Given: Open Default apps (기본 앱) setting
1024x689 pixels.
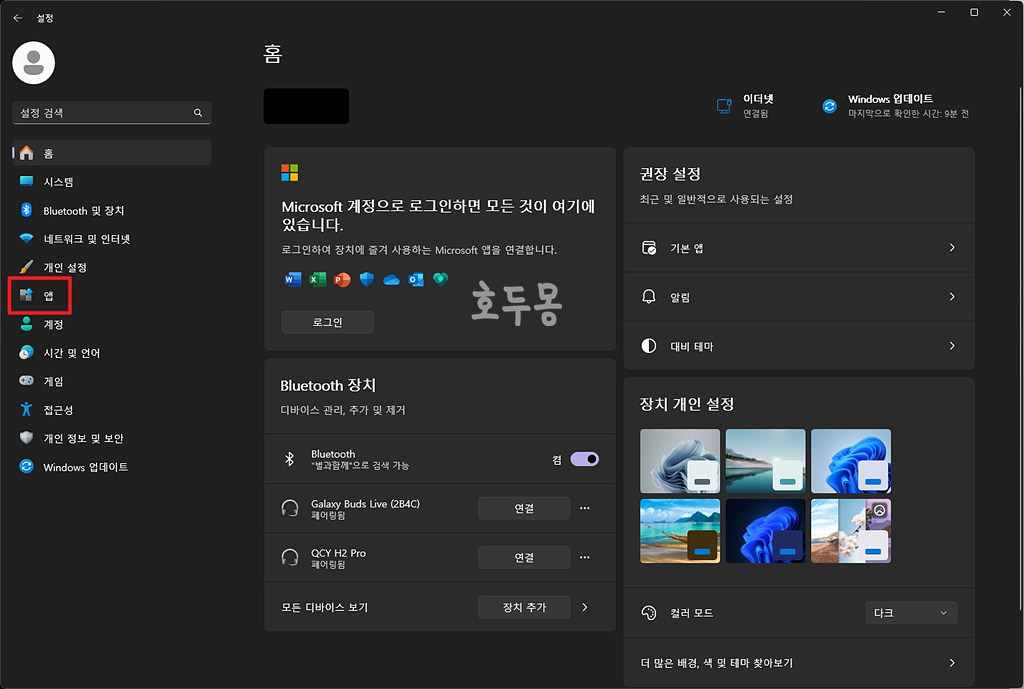Looking at the screenshot, I should click(799, 248).
